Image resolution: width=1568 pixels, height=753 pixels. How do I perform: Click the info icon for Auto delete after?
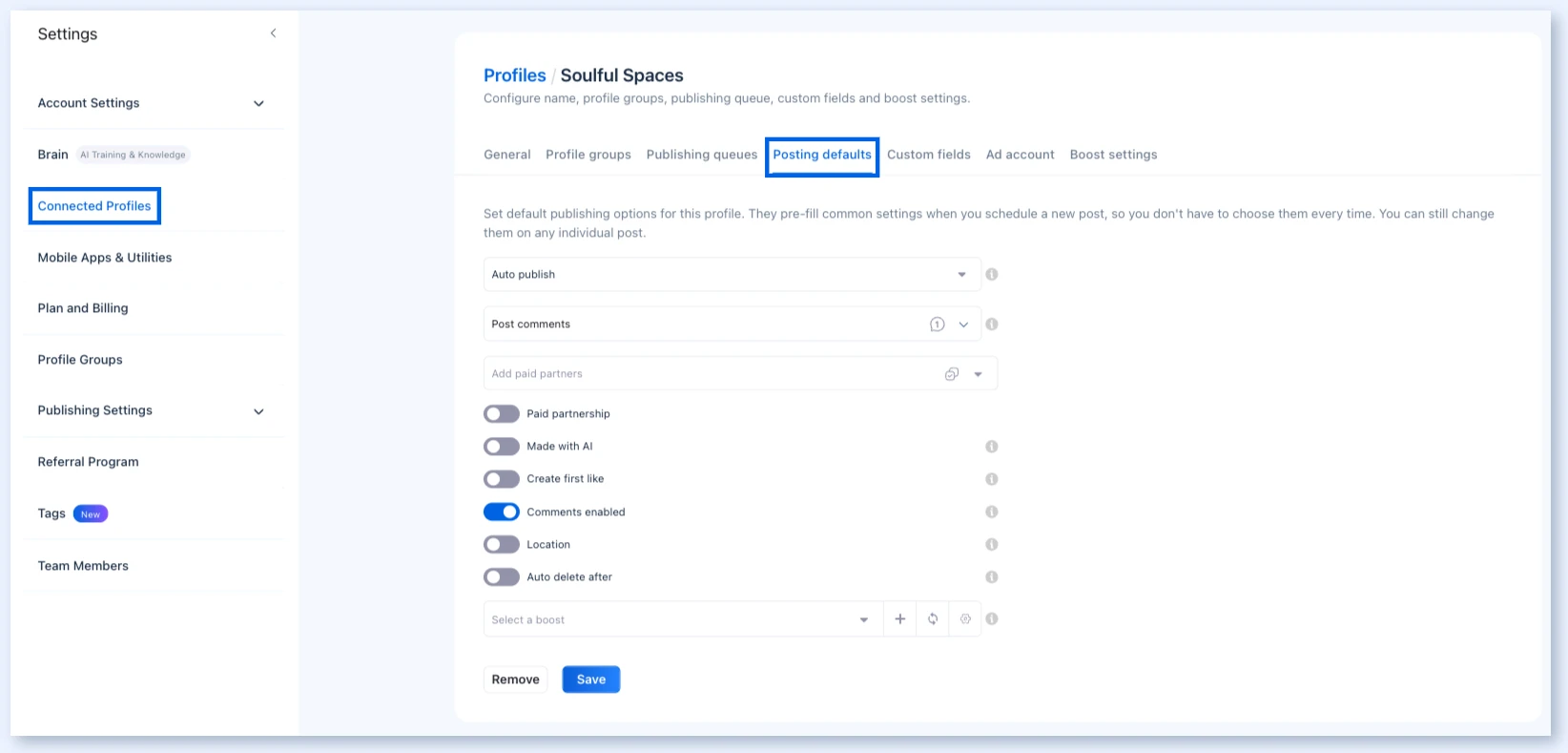[x=992, y=576]
